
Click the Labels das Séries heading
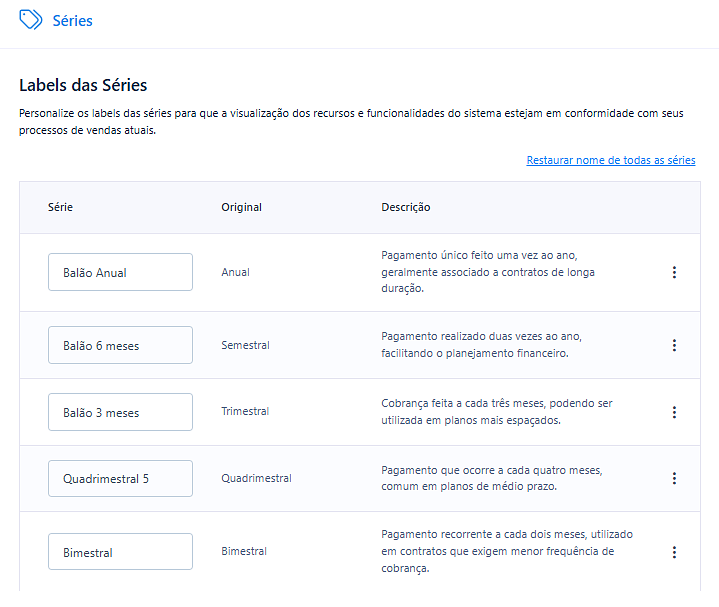point(83,85)
